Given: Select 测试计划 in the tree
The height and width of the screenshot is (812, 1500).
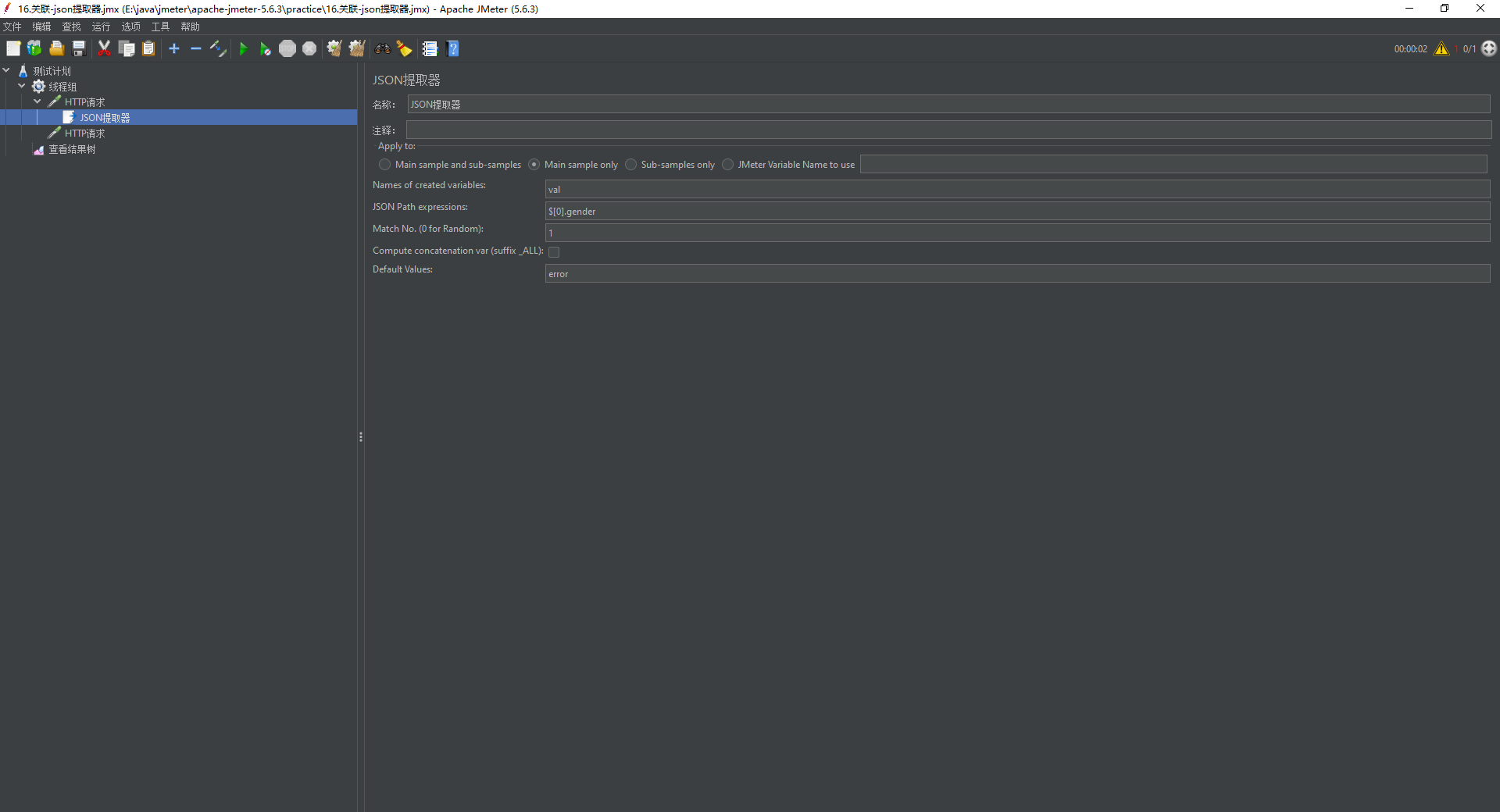Looking at the screenshot, I should pyautogui.click(x=52, y=71).
